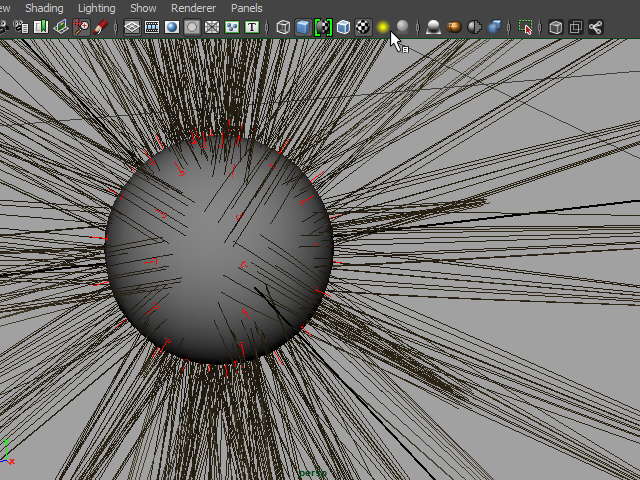Click the XYZ axis indicator

coord(7,452)
